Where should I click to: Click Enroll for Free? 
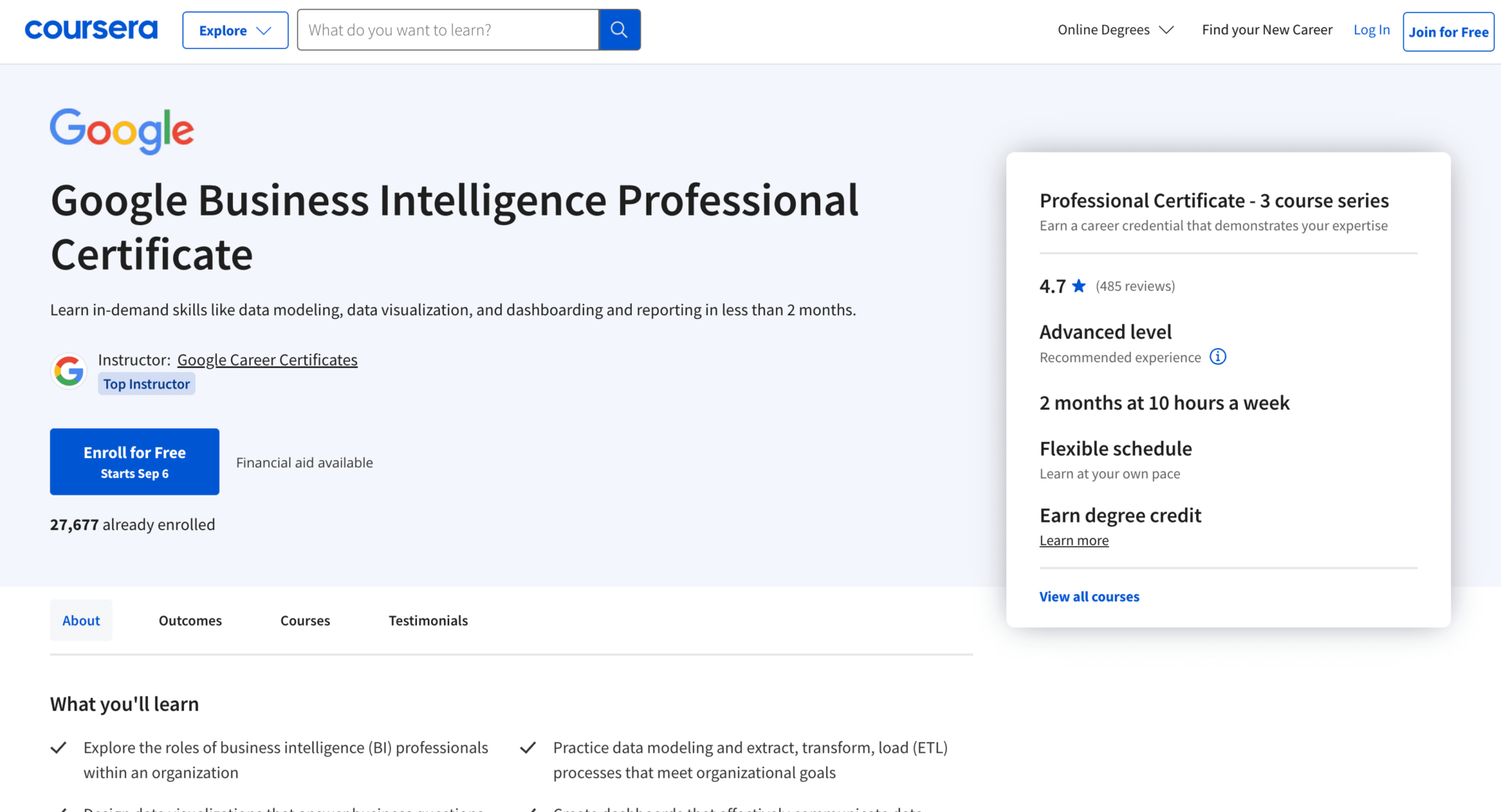[x=134, y=461]
